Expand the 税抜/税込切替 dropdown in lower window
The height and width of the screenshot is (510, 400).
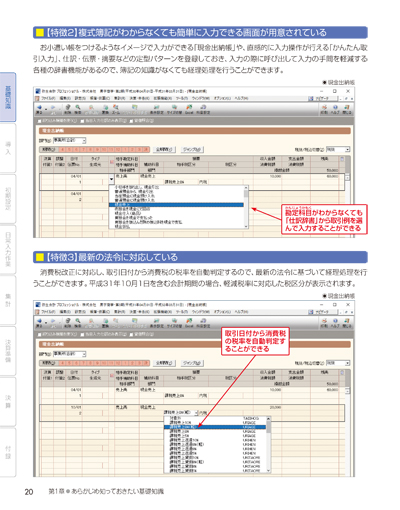(x=347, y=363)
